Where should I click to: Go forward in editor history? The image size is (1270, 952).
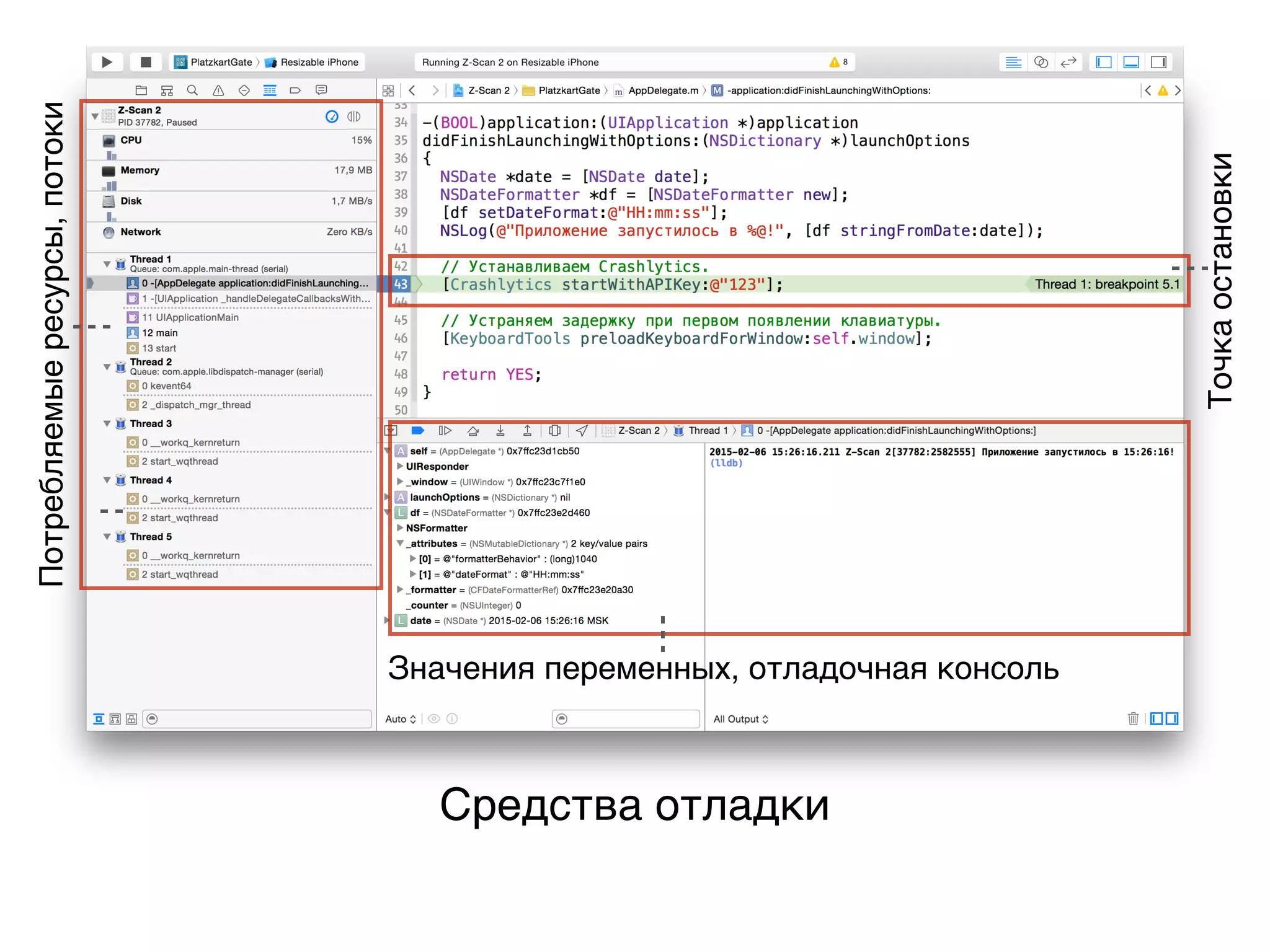click(x=435, y=90)
